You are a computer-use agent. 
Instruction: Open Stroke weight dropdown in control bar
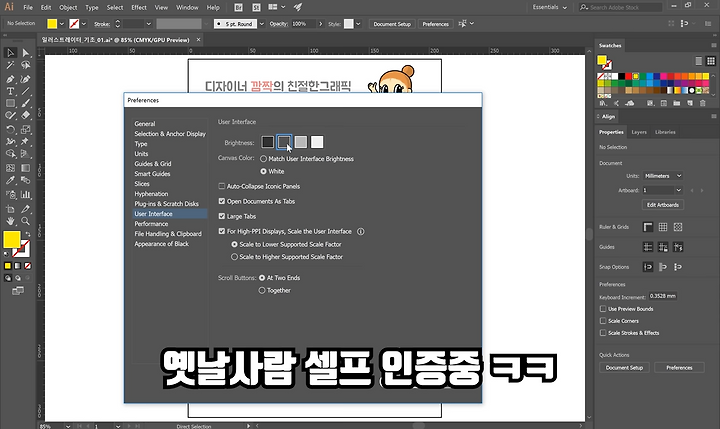tap(149, 24)
